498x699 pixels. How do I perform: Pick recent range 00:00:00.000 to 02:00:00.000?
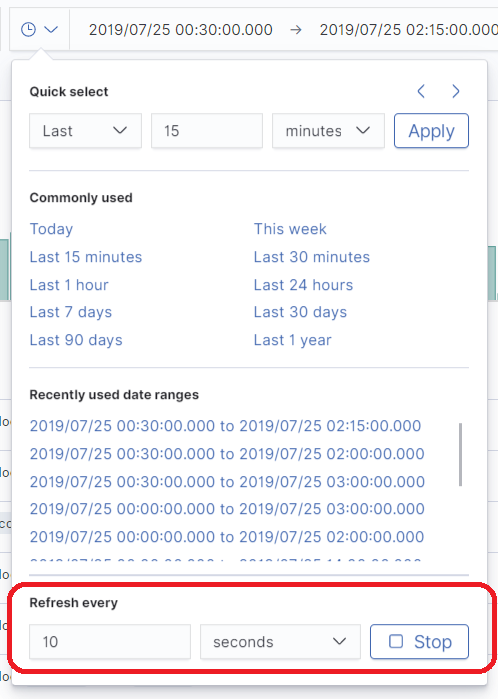pos(227,537)
